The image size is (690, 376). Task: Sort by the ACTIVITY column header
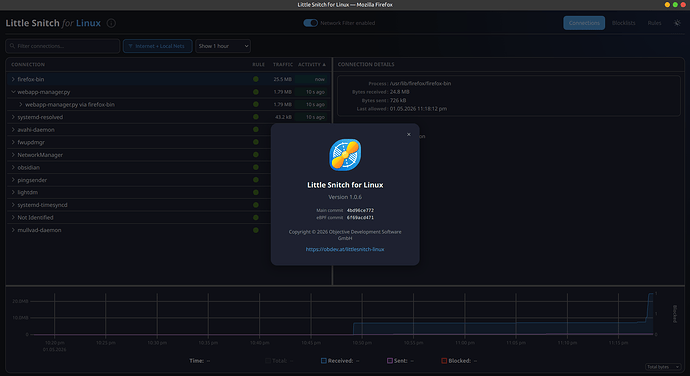[312, 65]
